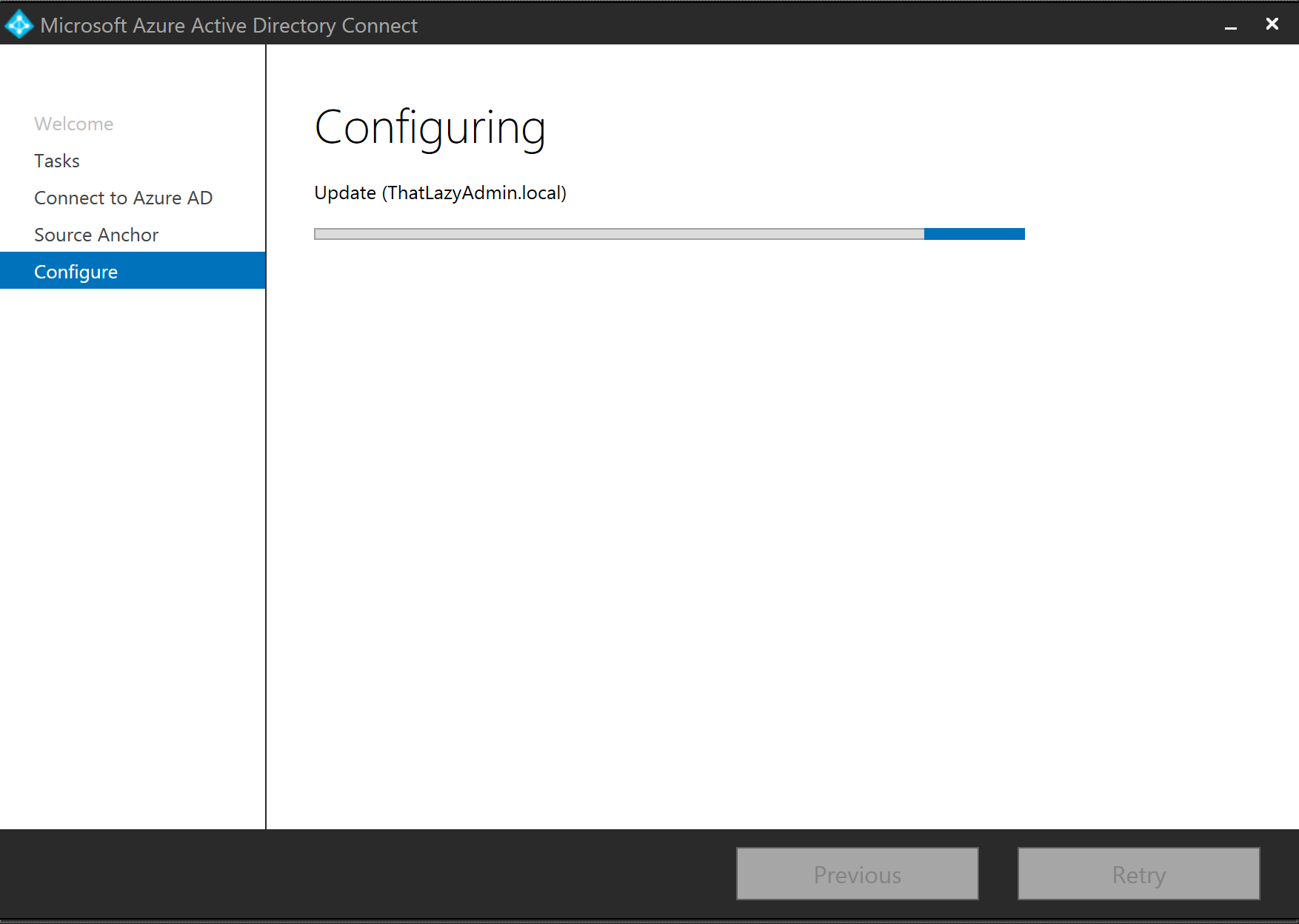Viewport: 1299px width, 924px height.
Task: Close the Azure AD Connect wizard
Action: (x=1272, y=24)
